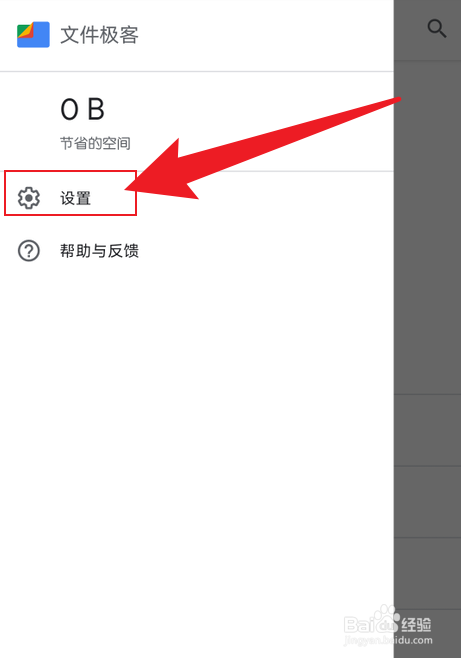The height and width of the screenshot is (658, 461).
Task: Click the Baidu paw print logo
Action: (x=386, y=619)
